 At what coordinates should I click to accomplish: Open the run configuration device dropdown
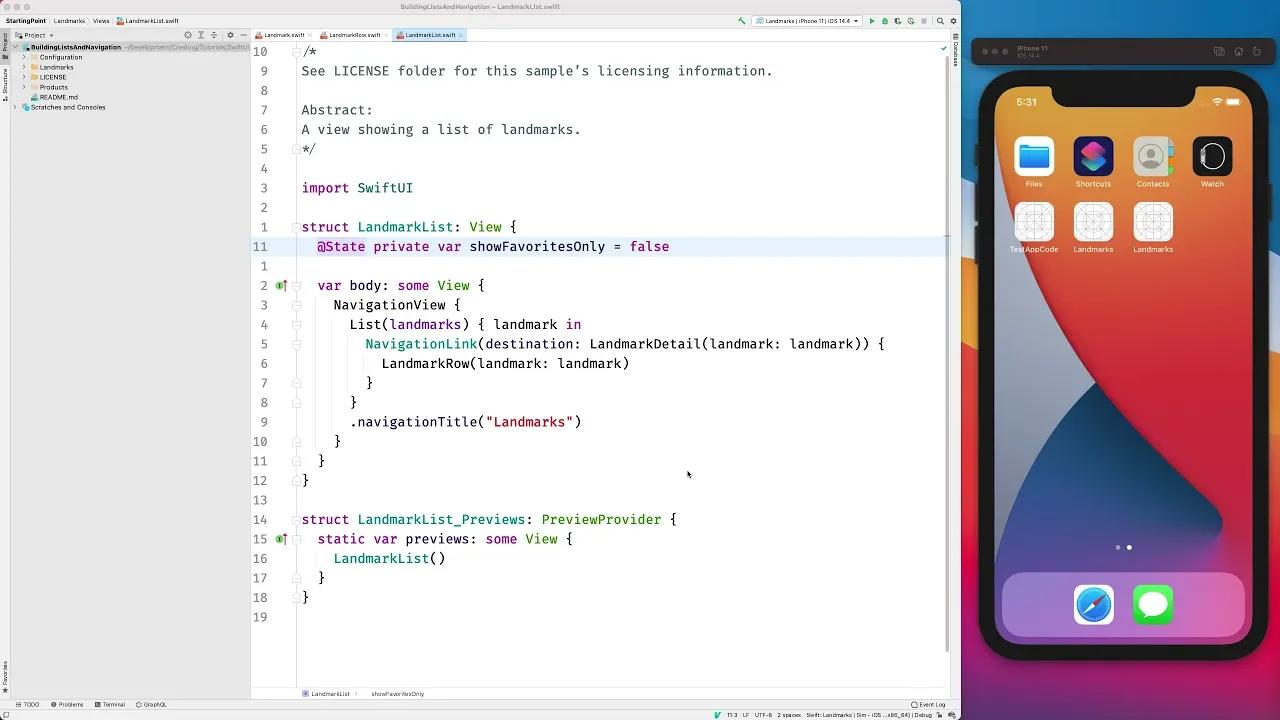tap(808, 21)
